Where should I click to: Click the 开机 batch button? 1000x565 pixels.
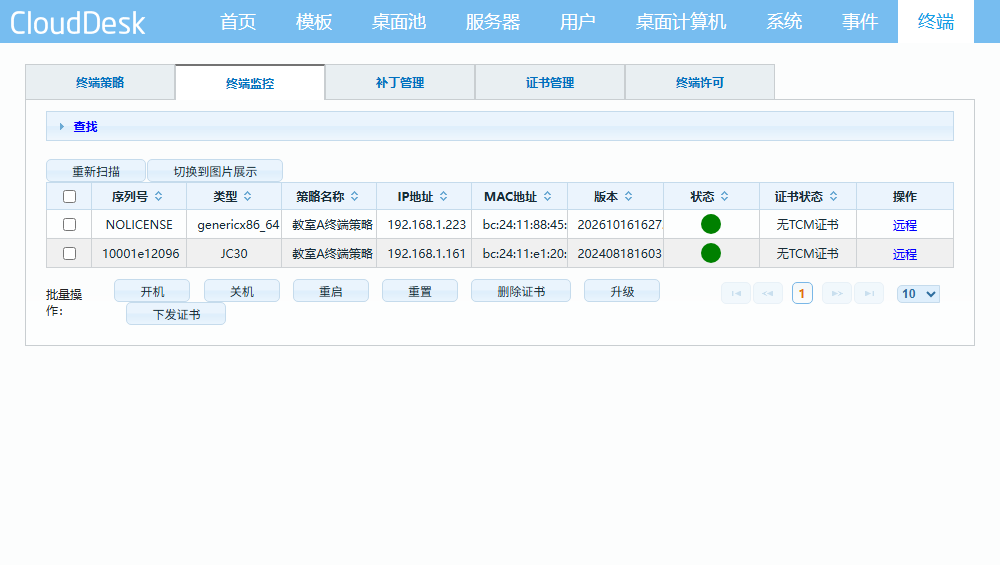click(152, 291)
